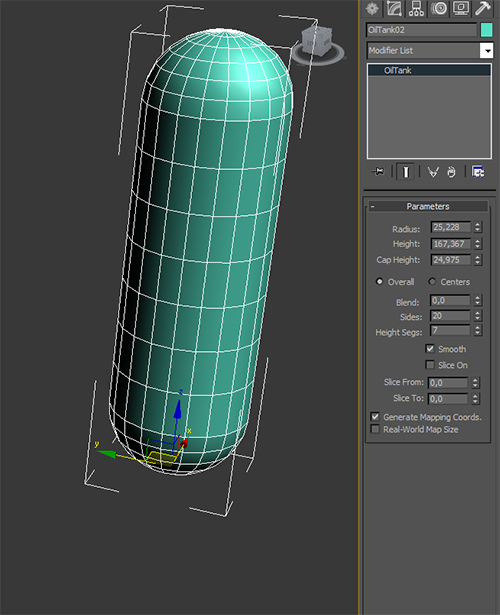Open the Modify command panel tab

pos(394,8)
